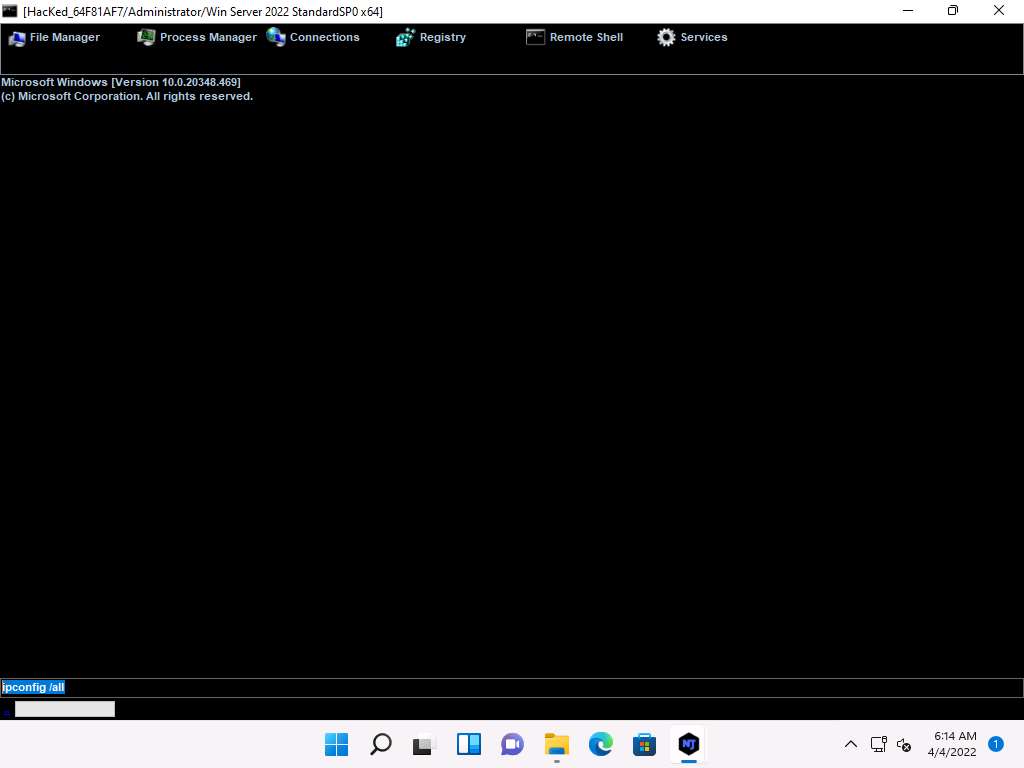This screenshot has height=768, width=1024.
Task: Open File Explorer from the taskbar
Action: click(557, 744)
